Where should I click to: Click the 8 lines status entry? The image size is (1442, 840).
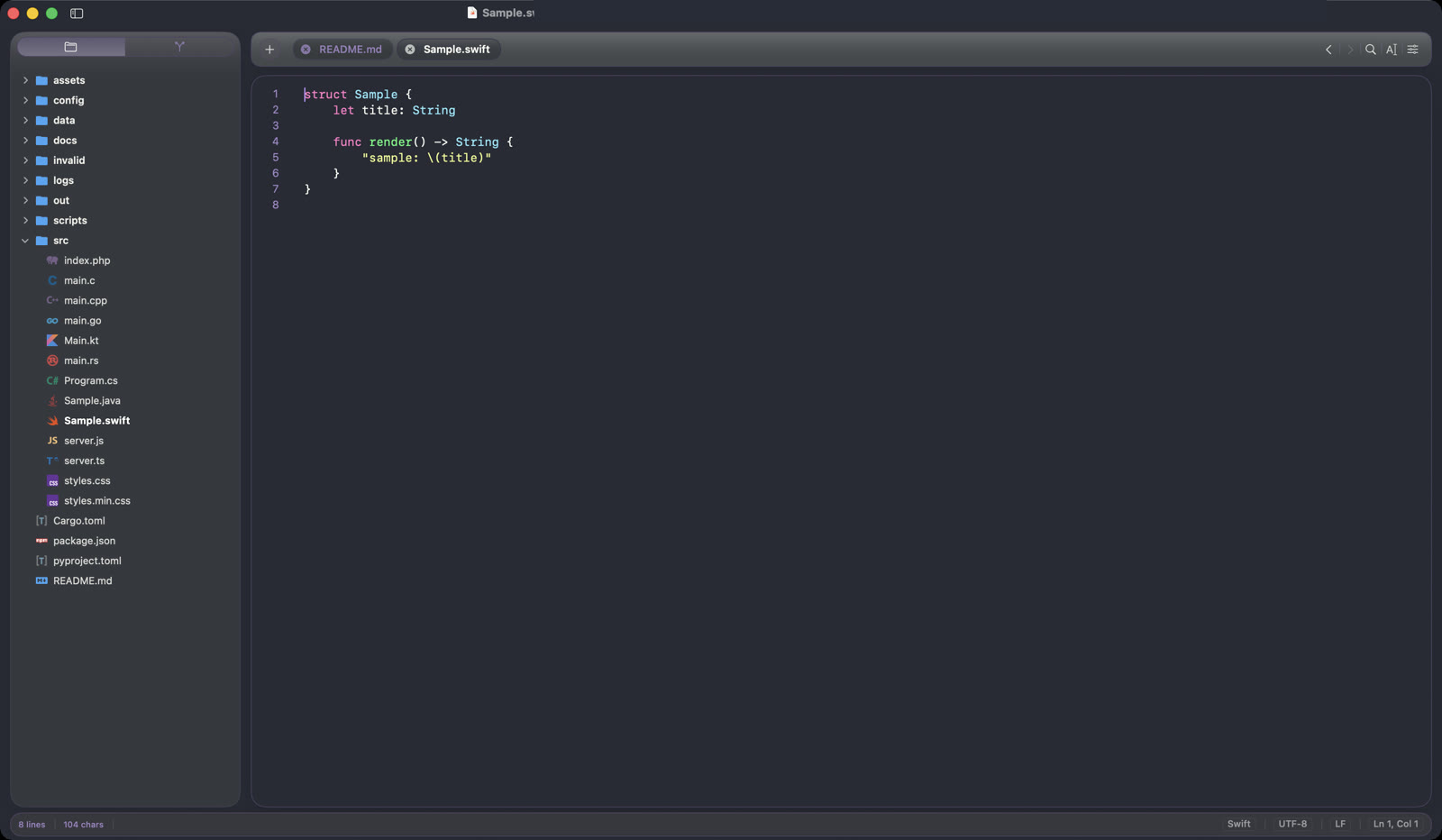click(32, 825)
